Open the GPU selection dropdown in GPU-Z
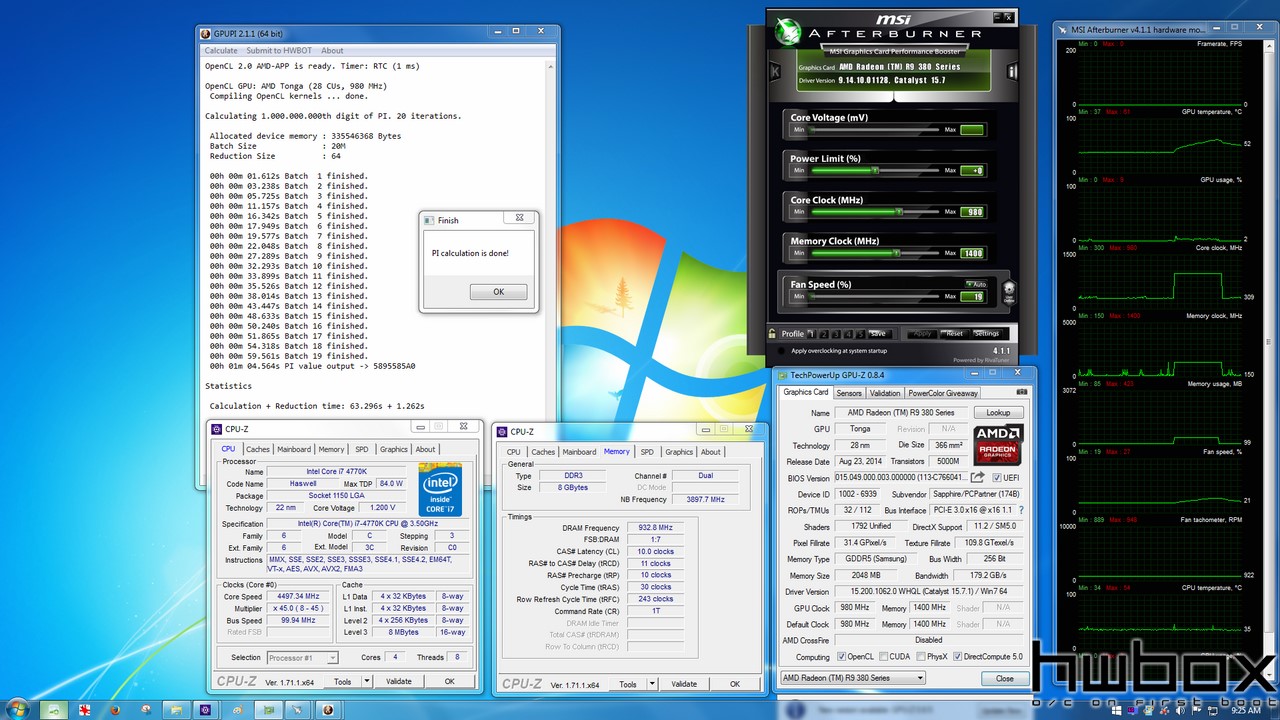Screen dimensions: 1280x720 tap(852, 677)
